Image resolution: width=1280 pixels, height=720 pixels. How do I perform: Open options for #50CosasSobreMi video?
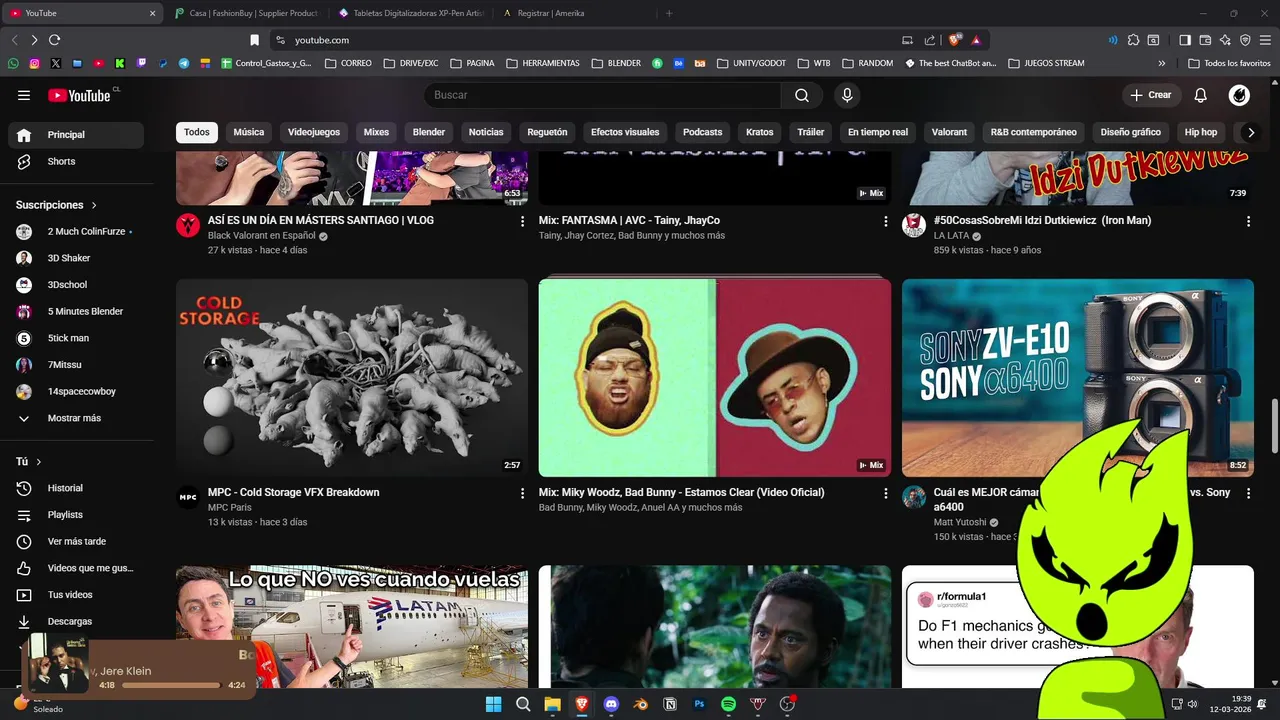tap(1248, 221)
